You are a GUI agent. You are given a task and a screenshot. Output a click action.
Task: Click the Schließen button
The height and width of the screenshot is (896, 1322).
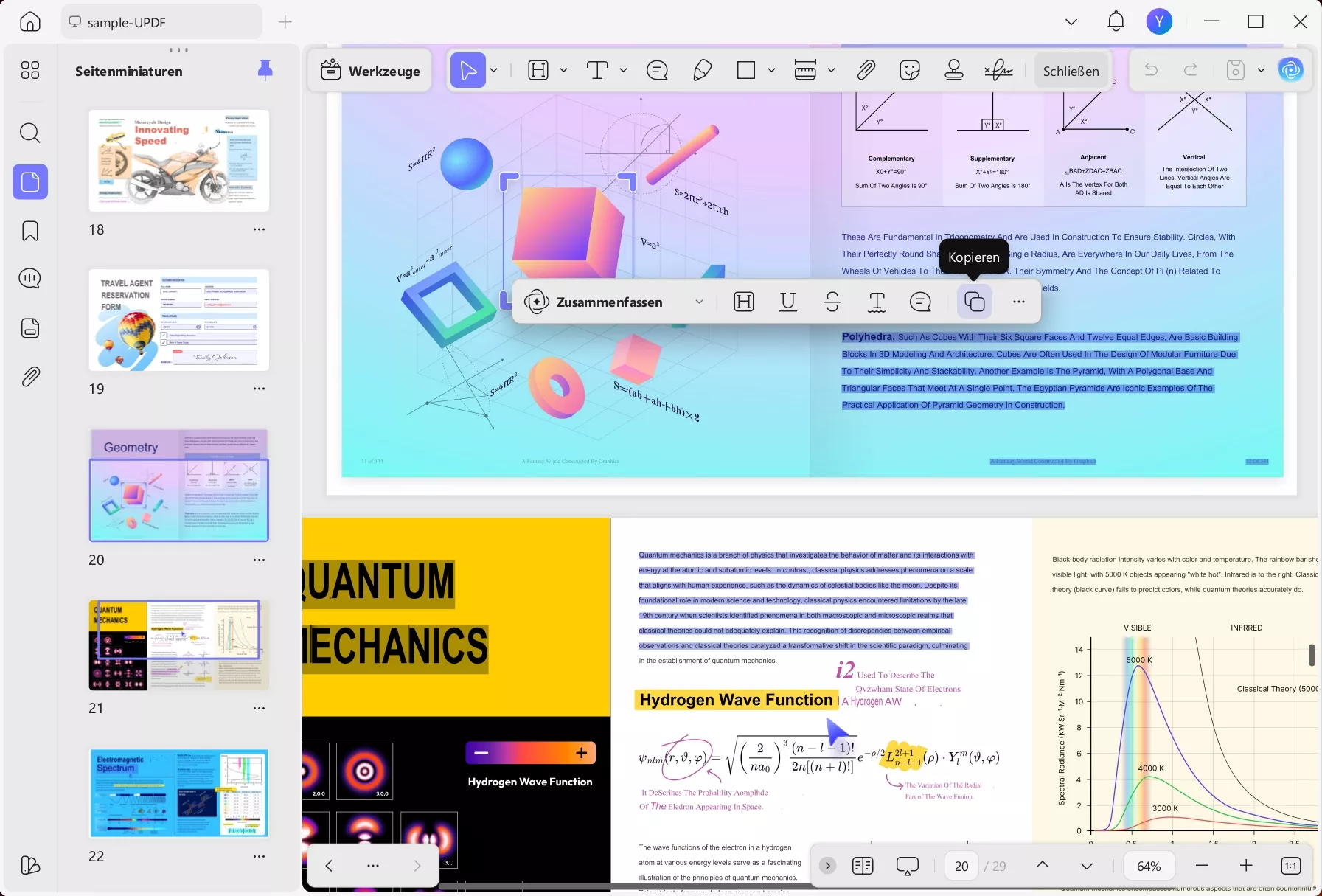coord(1071,71)
